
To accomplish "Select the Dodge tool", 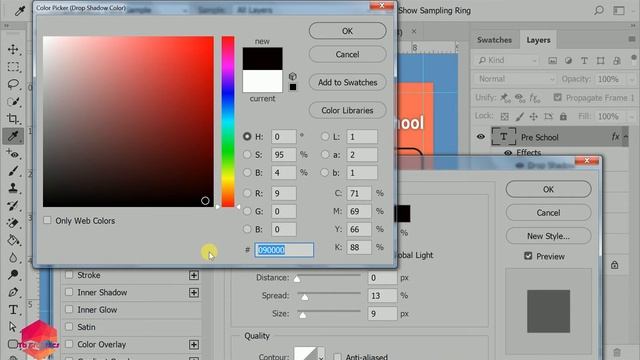I will [13, 275].
